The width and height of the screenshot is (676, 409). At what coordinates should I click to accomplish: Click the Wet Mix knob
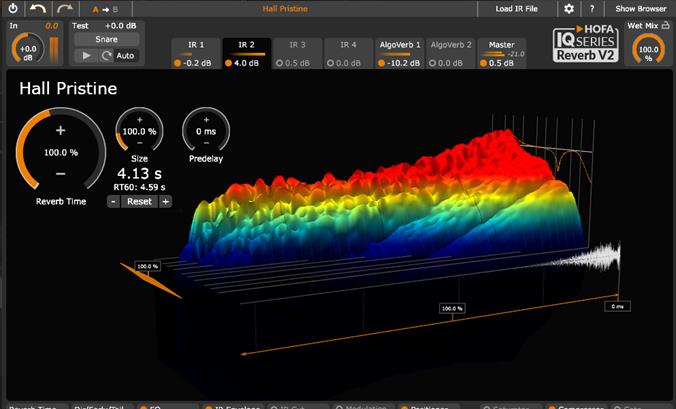[x=648, y=49]
